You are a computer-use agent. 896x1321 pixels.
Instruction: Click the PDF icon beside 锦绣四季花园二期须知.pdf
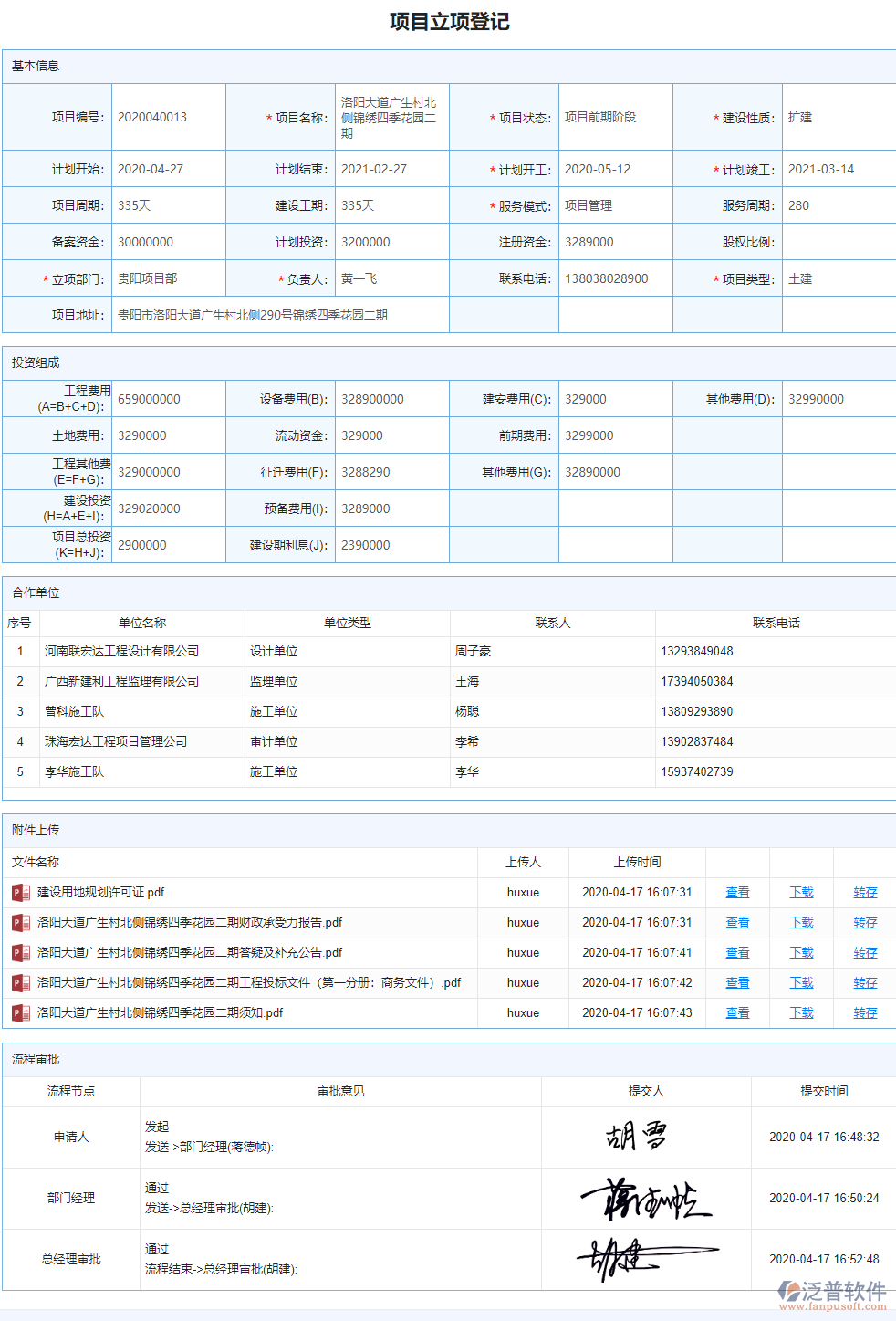(x=19, y=1012)
